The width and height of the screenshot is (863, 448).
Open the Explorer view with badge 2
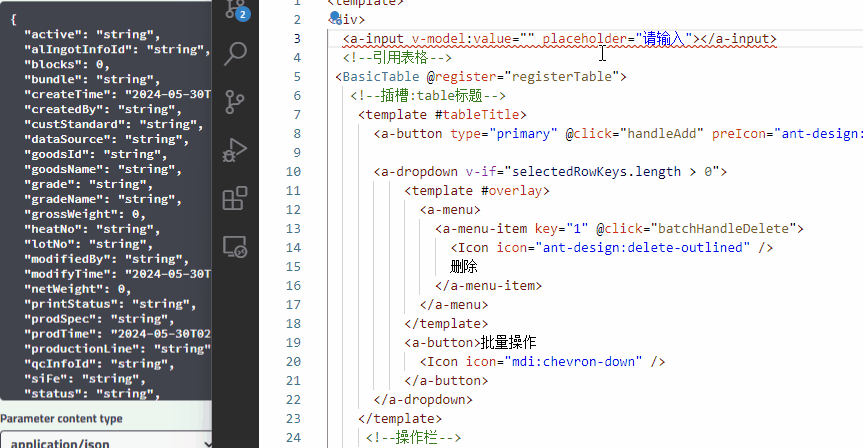coord(234,9)
